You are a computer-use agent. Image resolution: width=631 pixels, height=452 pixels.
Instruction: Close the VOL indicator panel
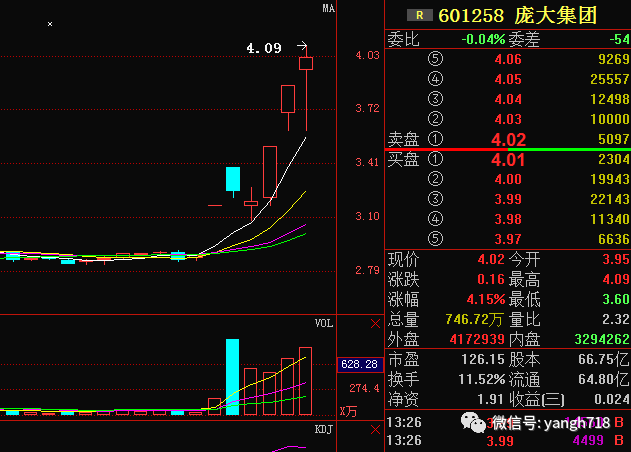tap(375, 323)
